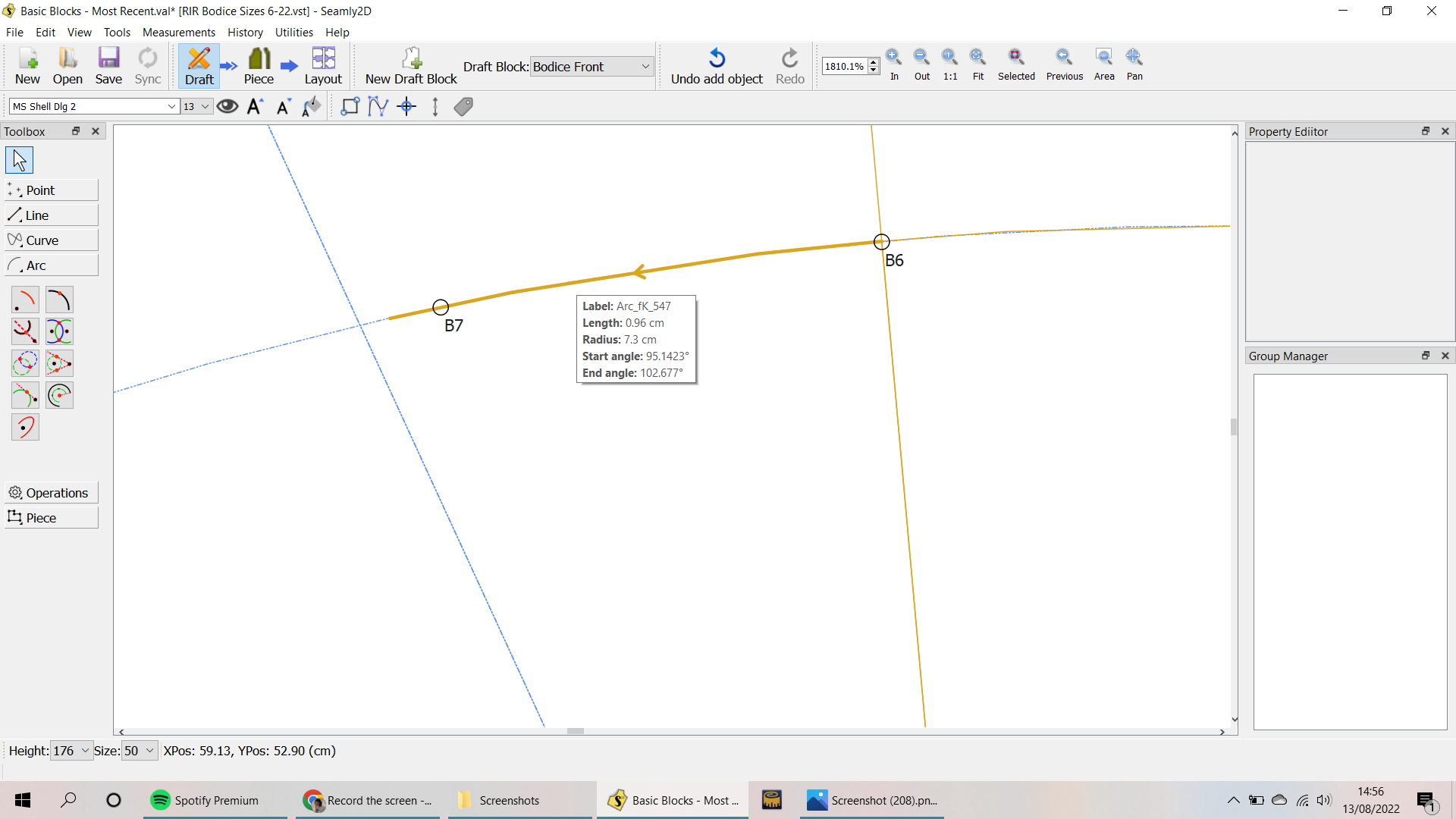
Task: Select the elliptical arc tool
Action: [25, 428]
